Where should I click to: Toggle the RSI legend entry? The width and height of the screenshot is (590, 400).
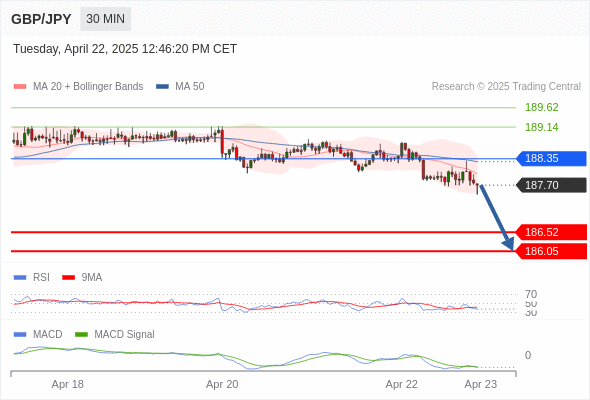[x=32, y=277]
